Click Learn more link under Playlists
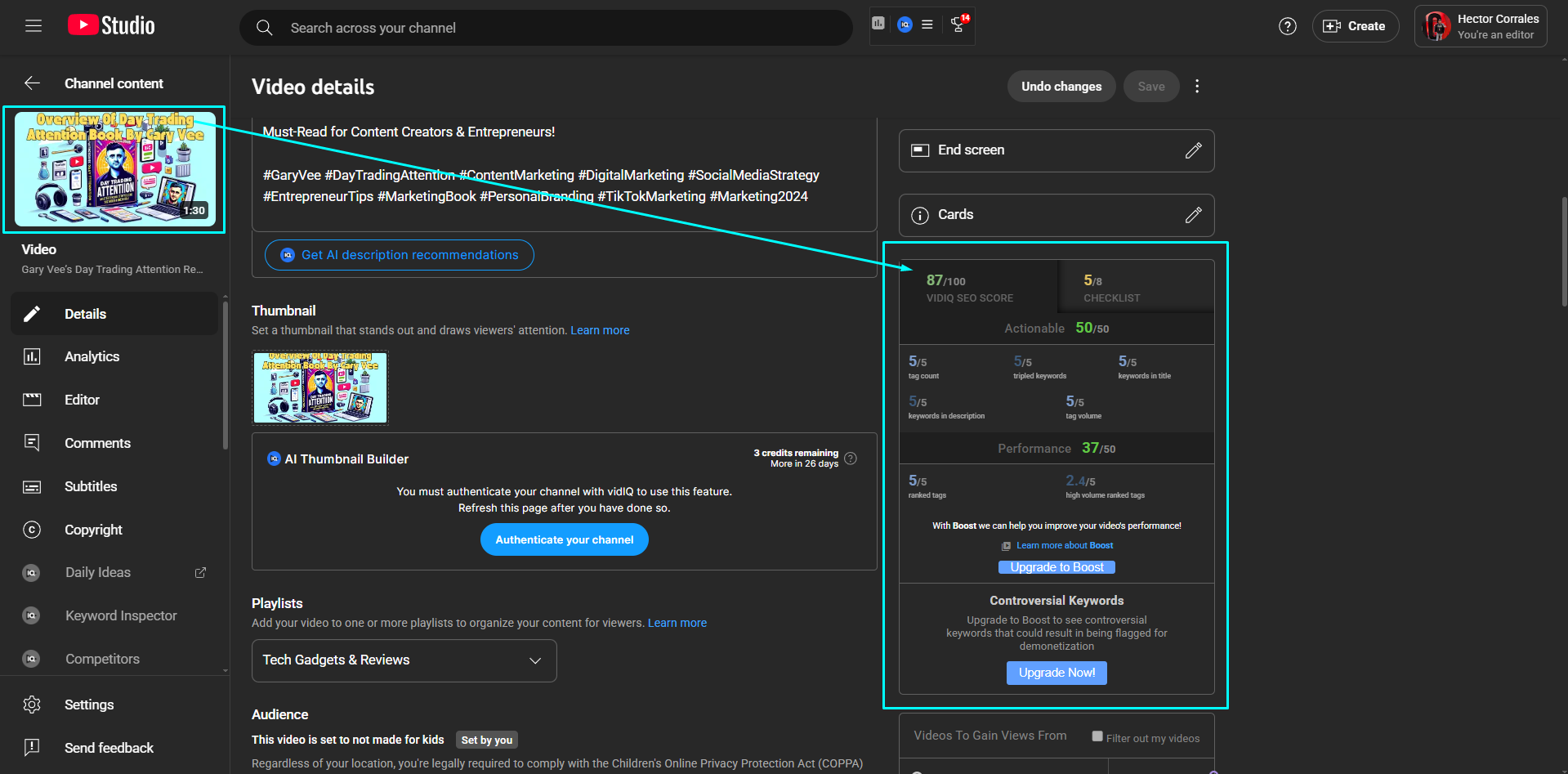This screenshot has width=1568, height=774. pos(677,623)
